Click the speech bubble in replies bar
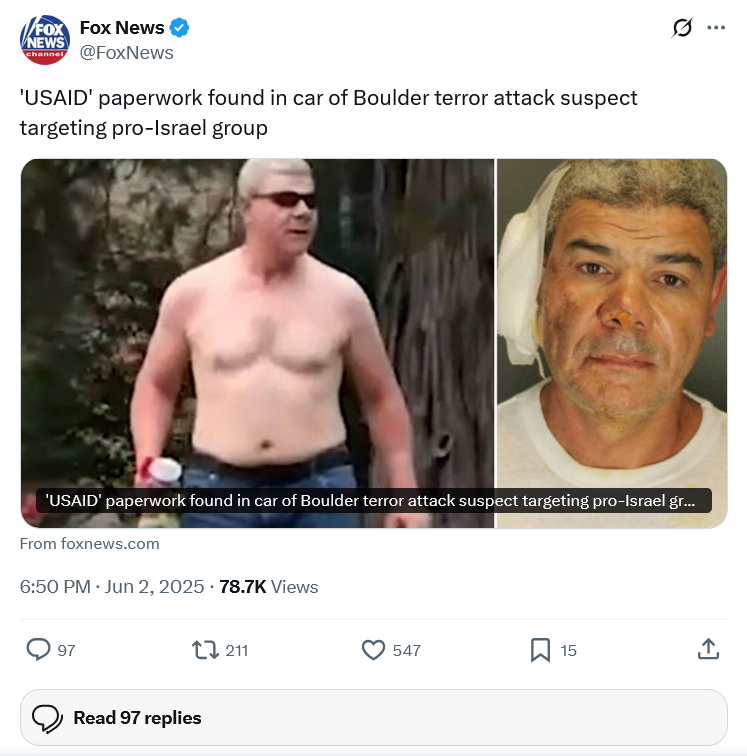 47,718
